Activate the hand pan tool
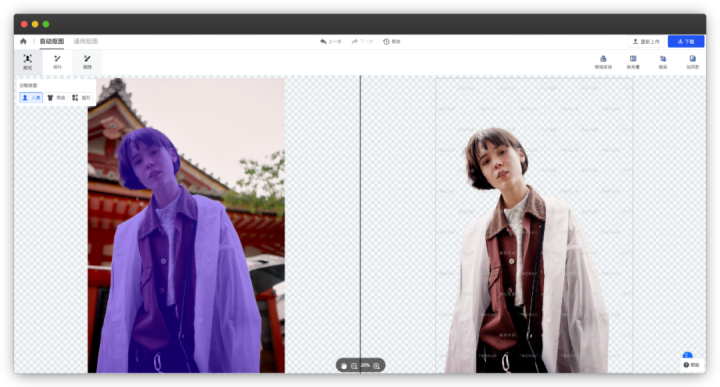The width and height of the screenshot is (720, 387). pos(343,366)
